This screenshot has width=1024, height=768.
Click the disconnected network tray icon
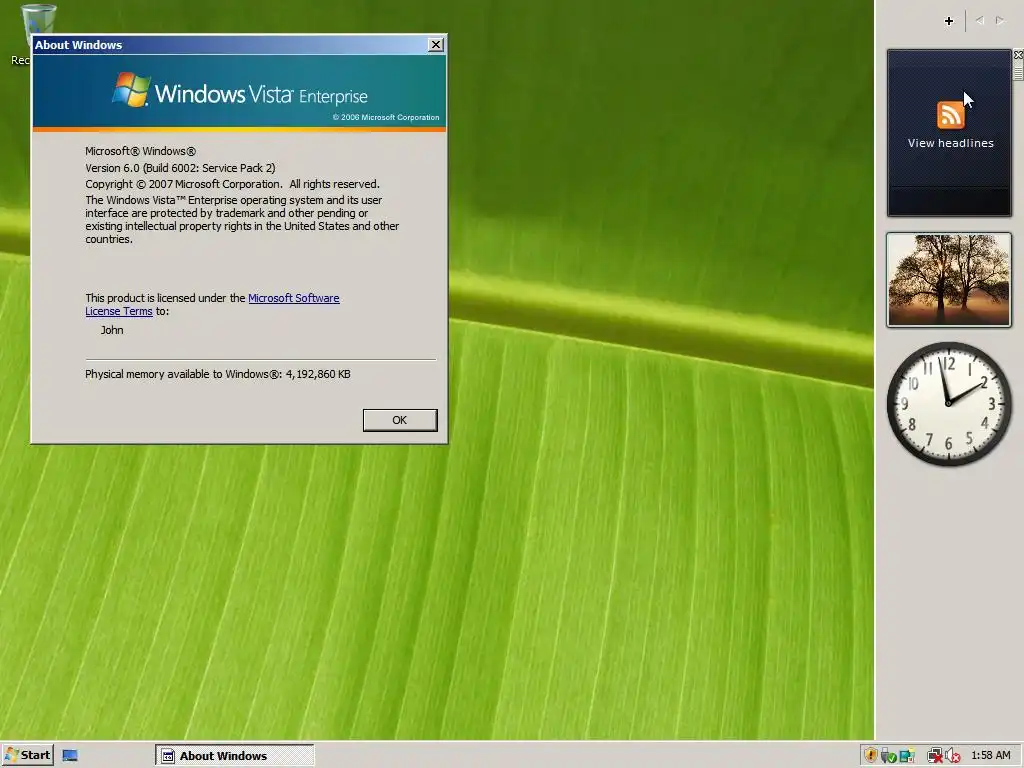click(935, 756)
